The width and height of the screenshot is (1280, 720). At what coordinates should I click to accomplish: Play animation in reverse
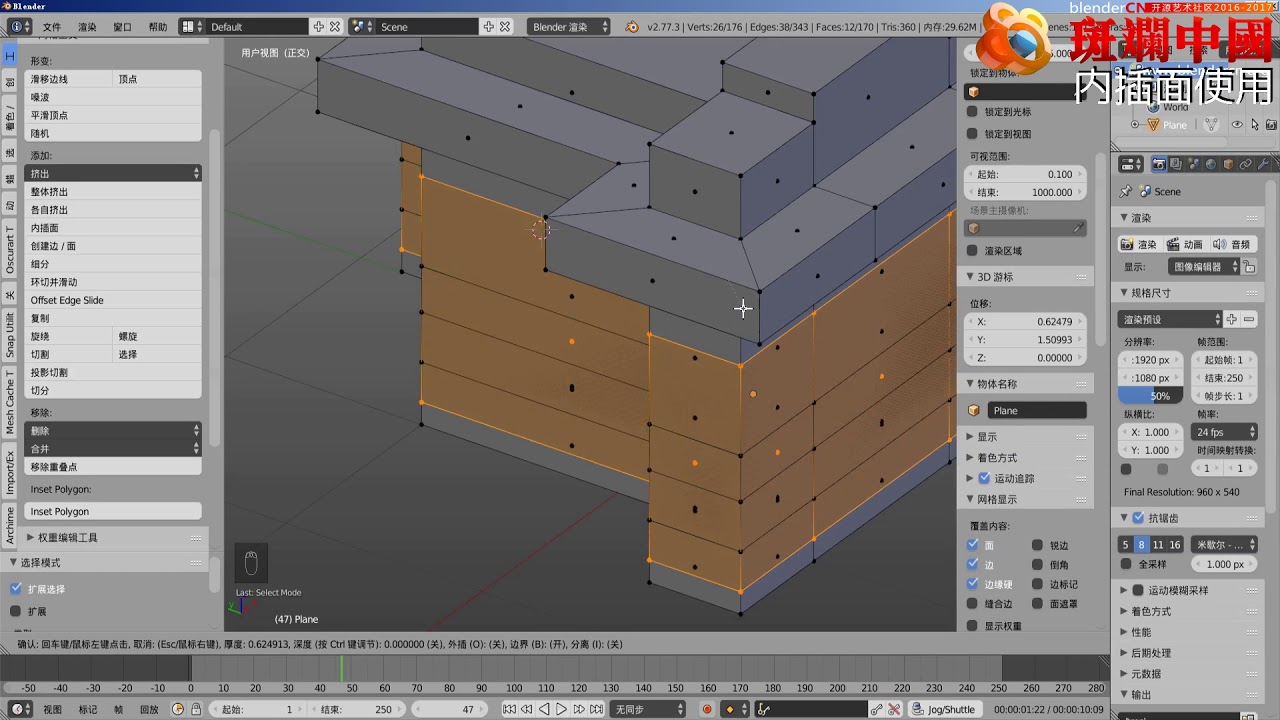tap(545, 709)
